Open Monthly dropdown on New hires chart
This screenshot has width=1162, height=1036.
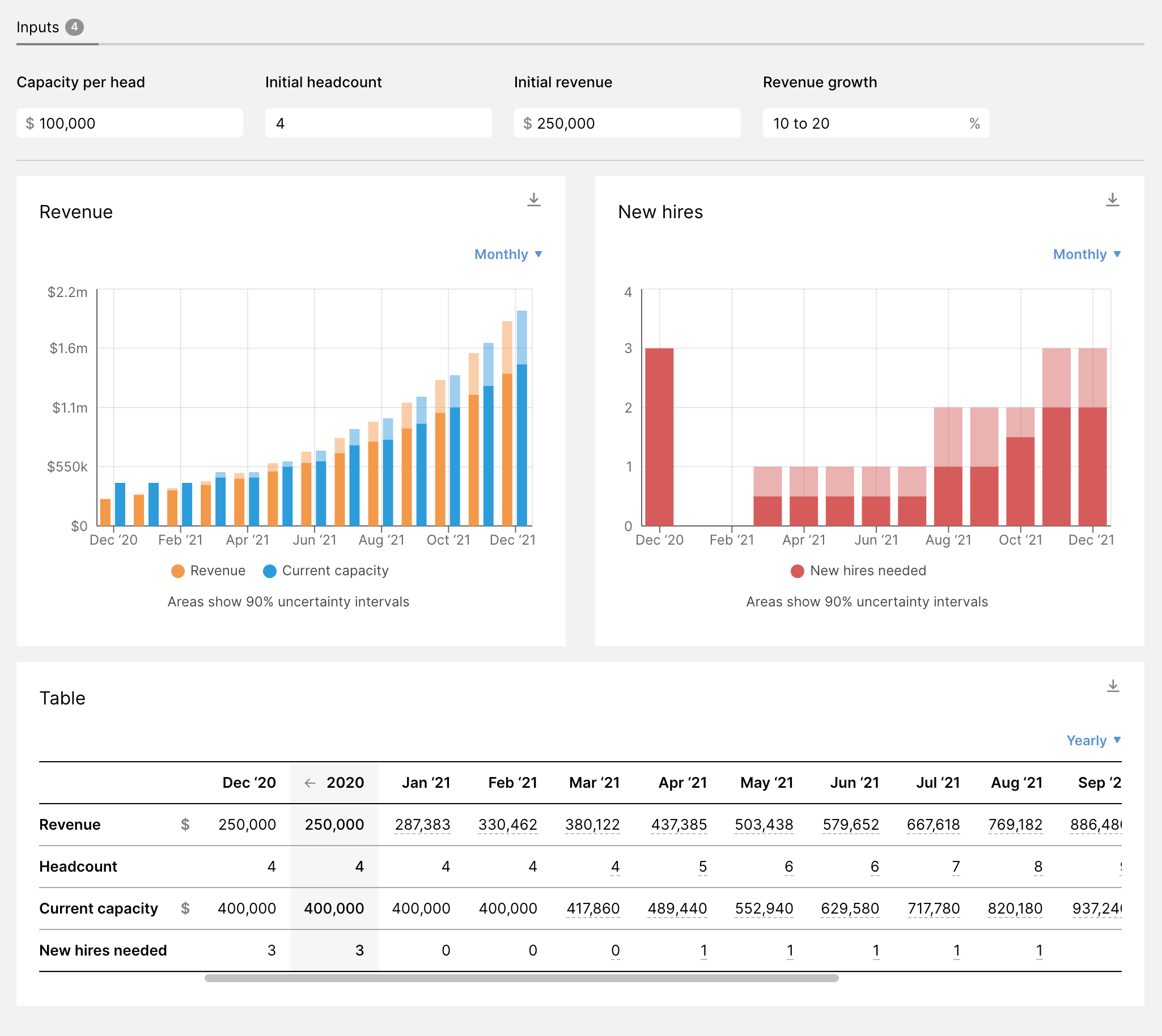pos(1086,254)
